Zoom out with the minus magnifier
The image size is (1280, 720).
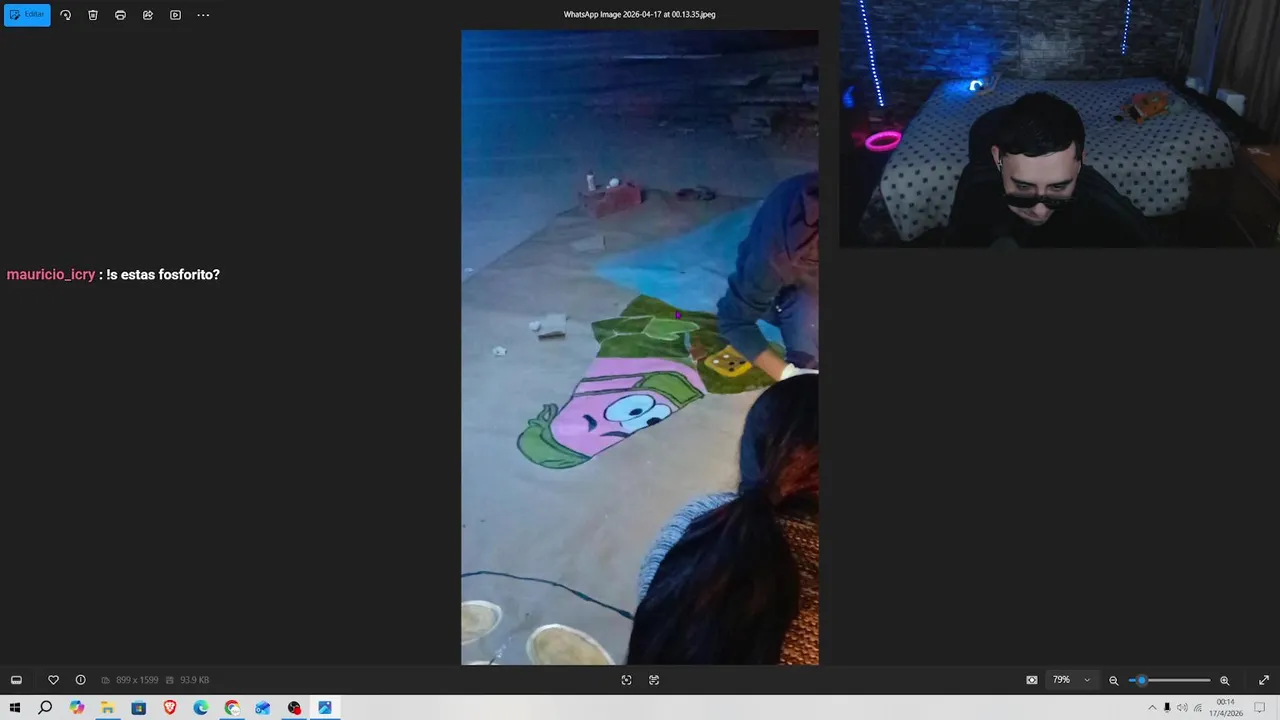(1114, 680)
